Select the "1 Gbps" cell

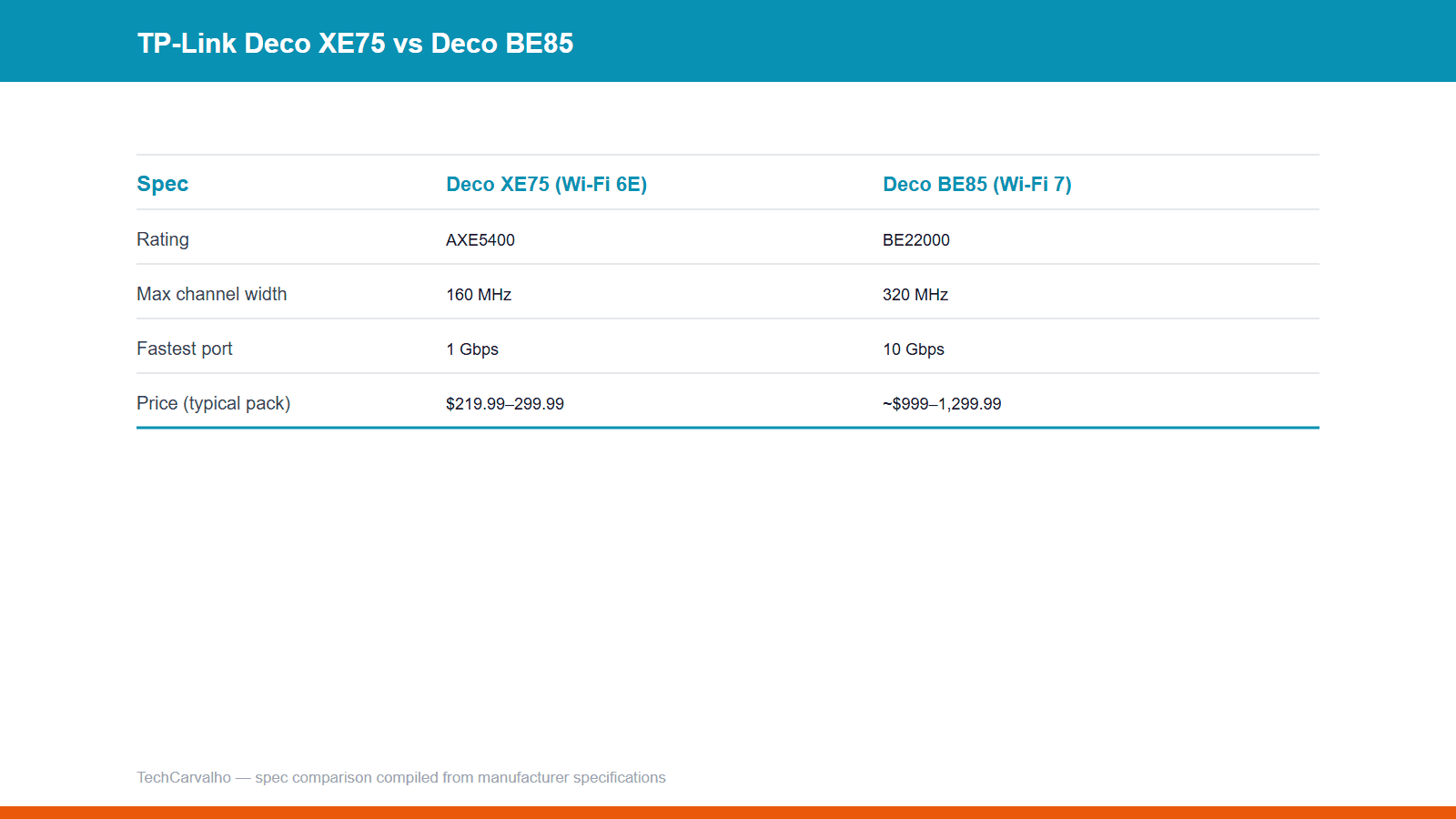pos(472,349)
